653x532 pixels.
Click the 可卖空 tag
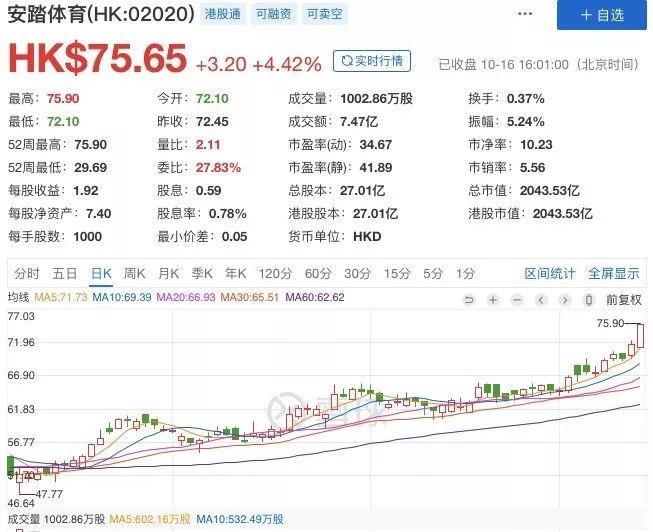click(325, 14)
